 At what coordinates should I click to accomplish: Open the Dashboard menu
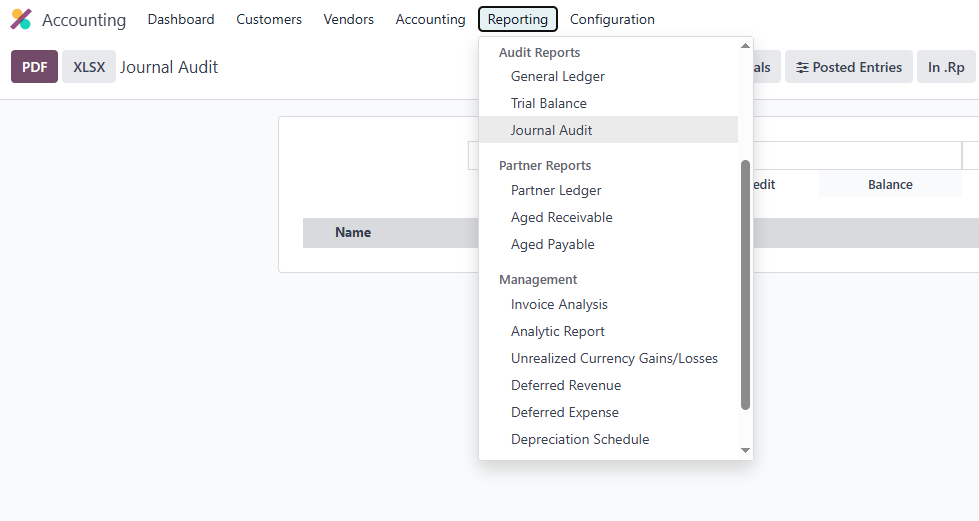(x=181, y=19)
